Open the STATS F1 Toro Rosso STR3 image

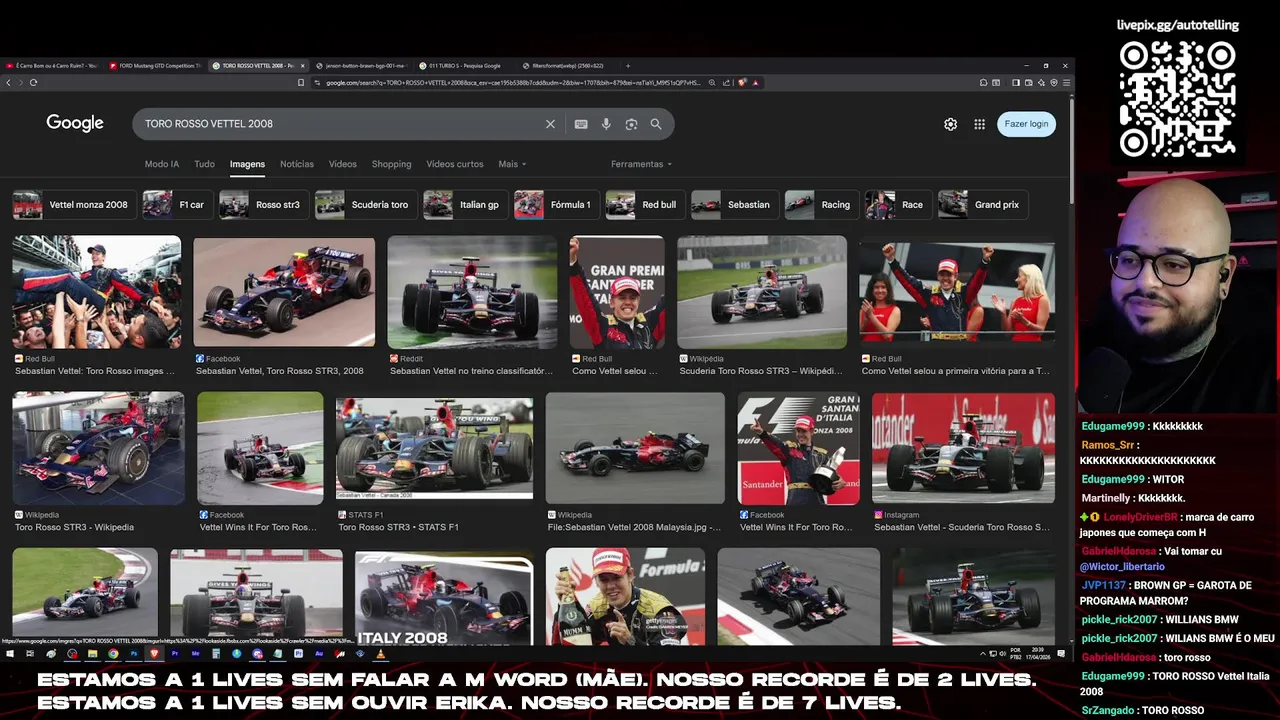coord(434,448)
